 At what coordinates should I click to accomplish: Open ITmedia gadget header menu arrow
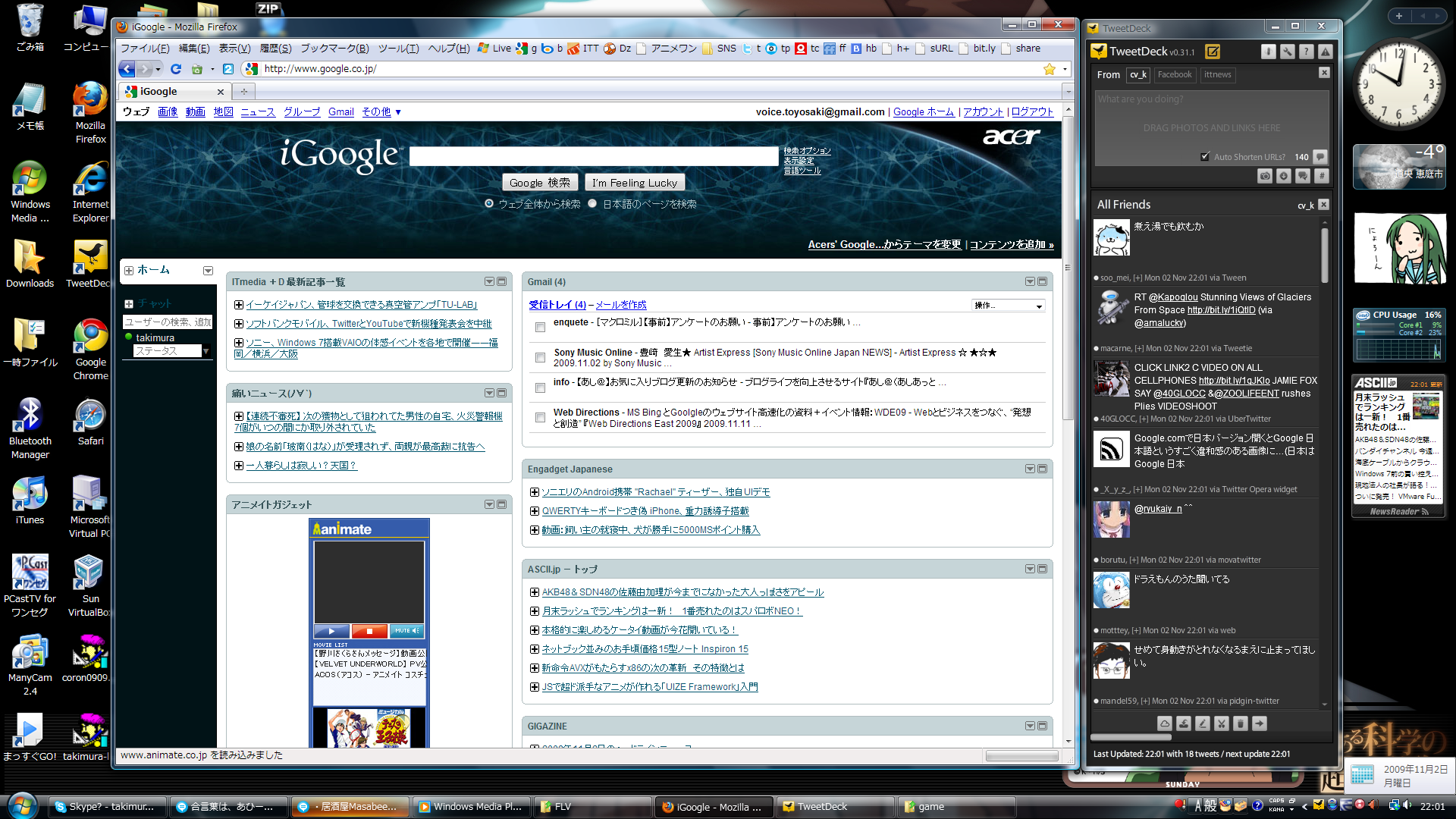(x=489, y=281)
